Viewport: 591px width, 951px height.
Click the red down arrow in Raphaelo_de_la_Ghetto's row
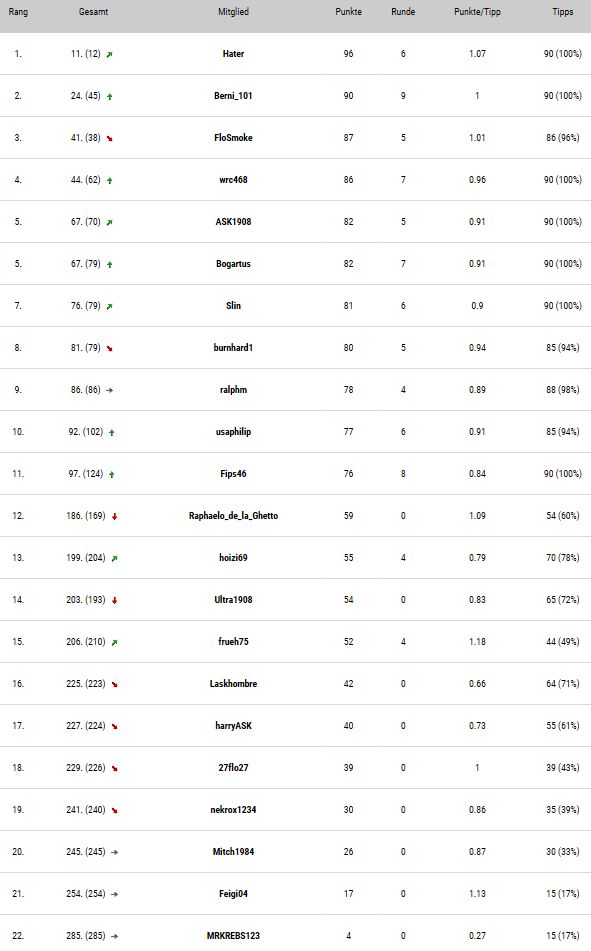pos(114,516)
